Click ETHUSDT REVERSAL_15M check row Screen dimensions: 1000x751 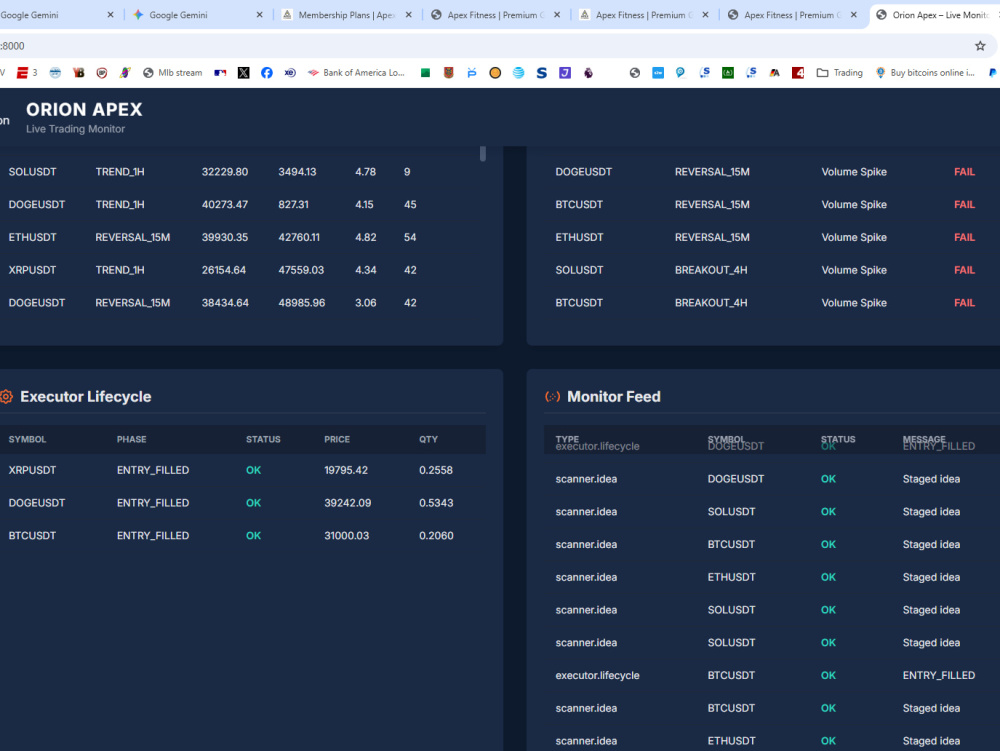tap(772, 237)
